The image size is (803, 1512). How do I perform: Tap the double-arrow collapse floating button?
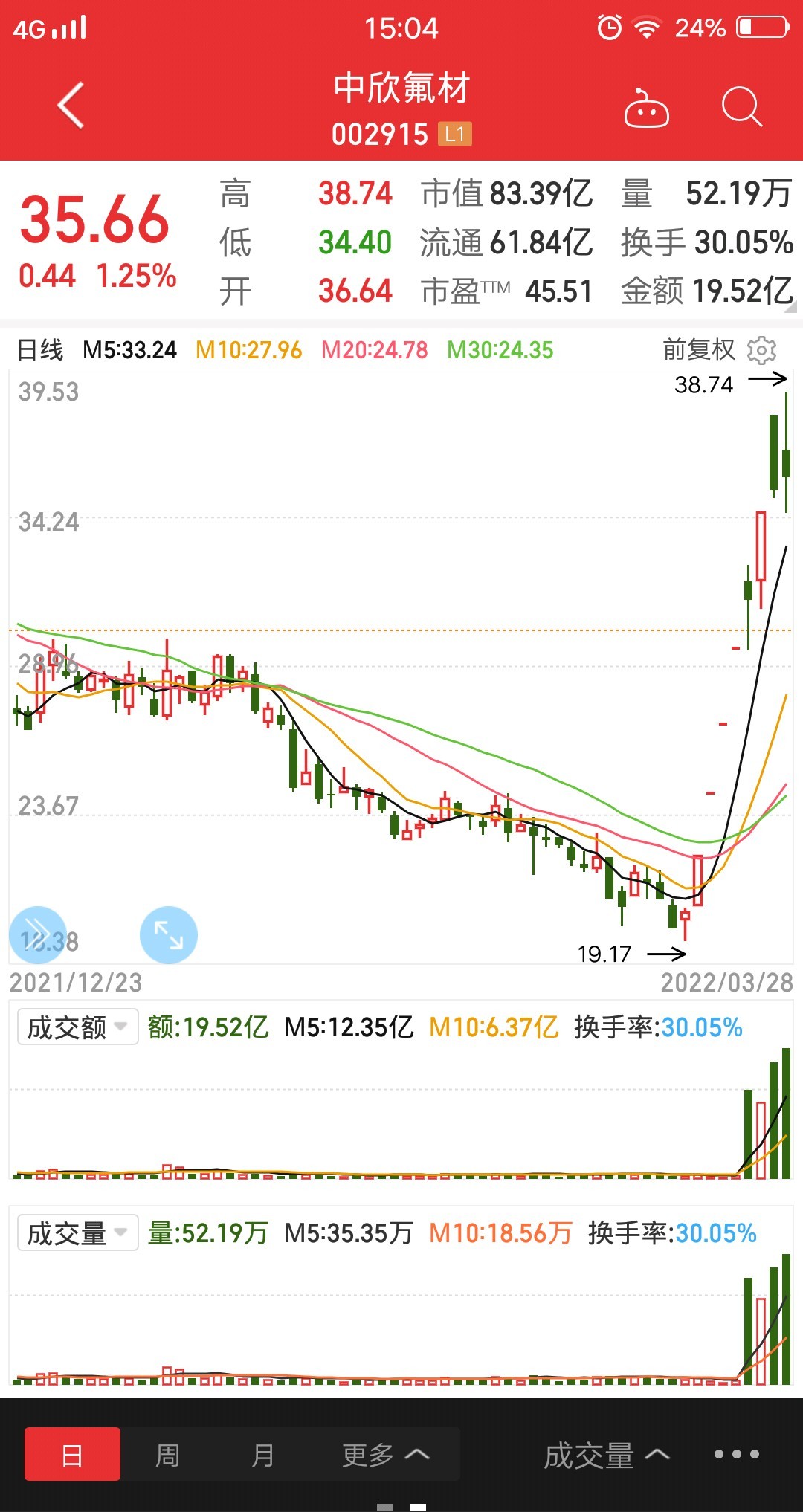pyautogui.click(x=37, y=935)
